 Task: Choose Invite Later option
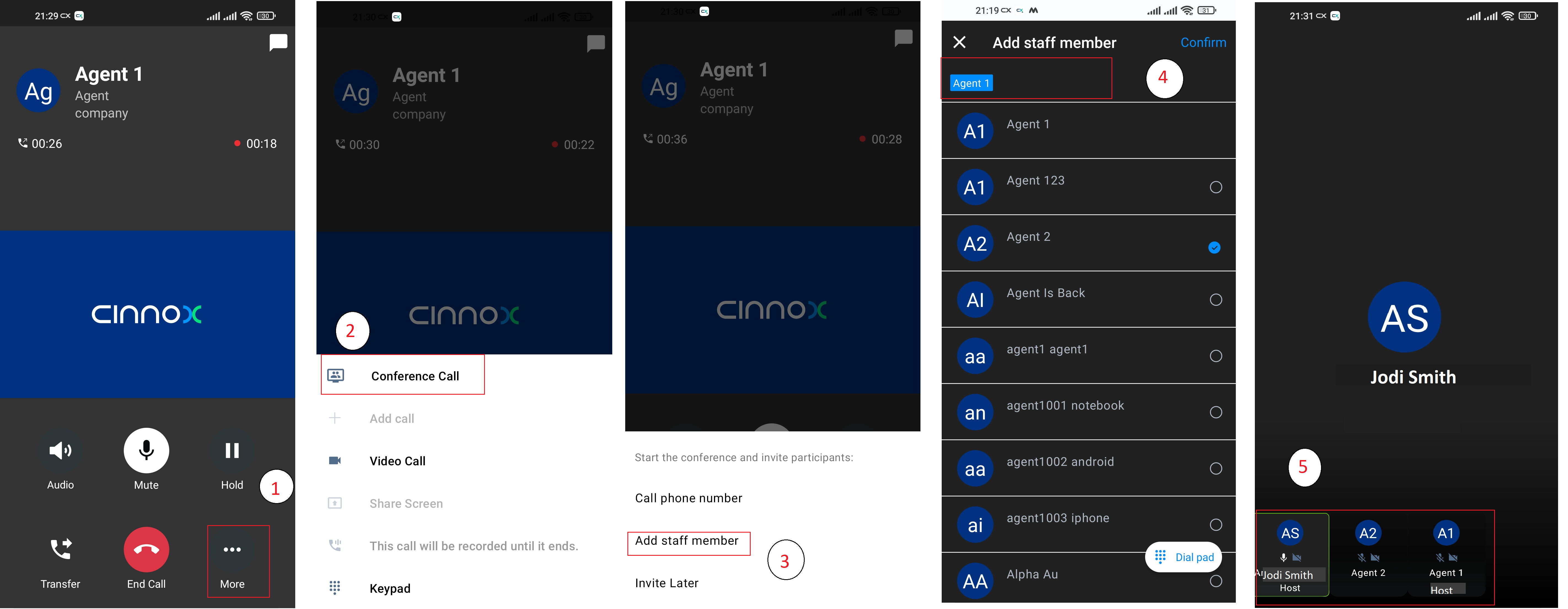tap(666, 583)
